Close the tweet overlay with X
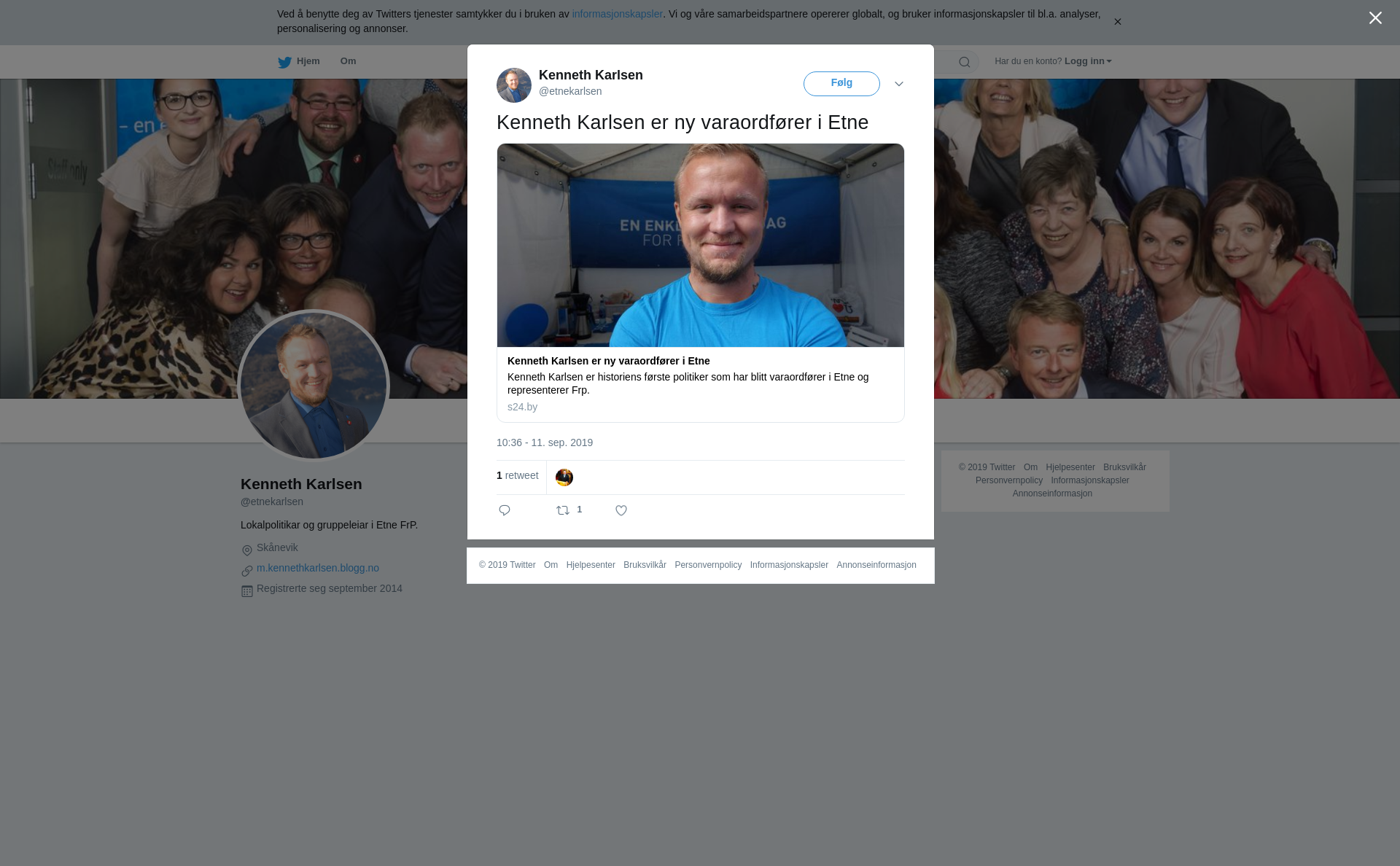This screenshot has height=866, width=1400. 1375,18
